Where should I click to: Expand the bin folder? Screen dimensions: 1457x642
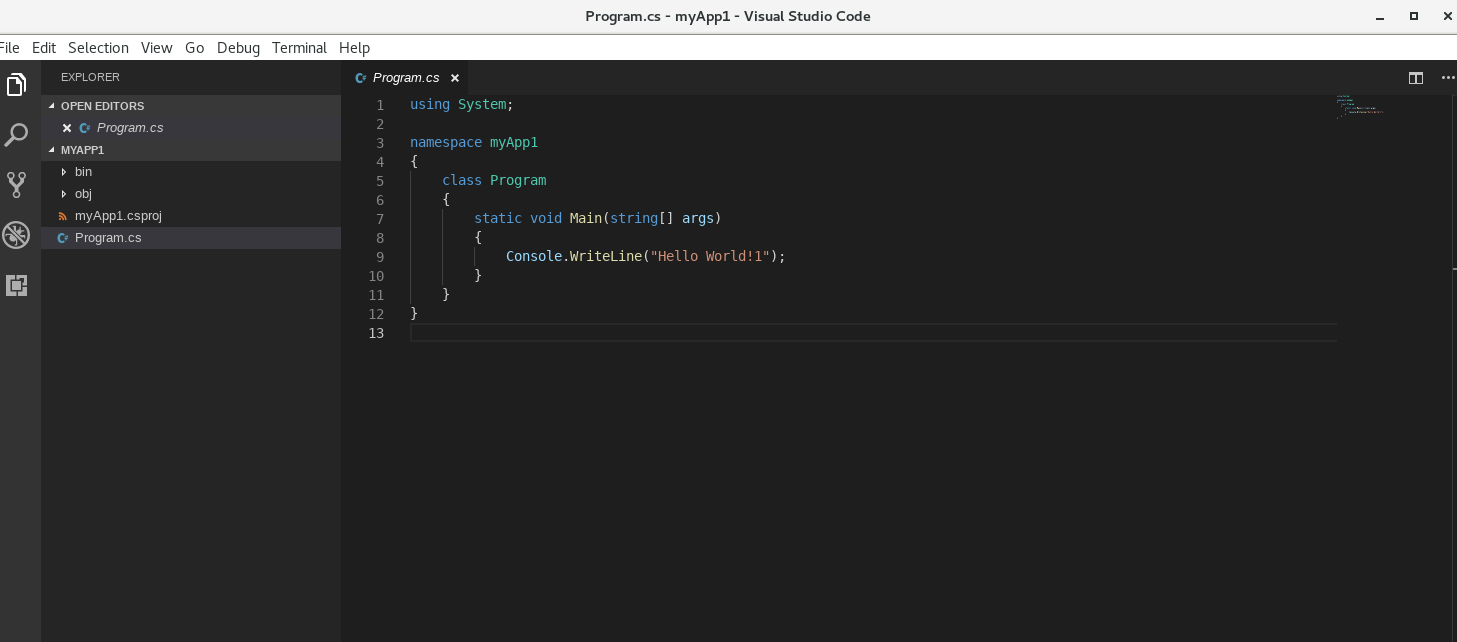pos(64,172)
